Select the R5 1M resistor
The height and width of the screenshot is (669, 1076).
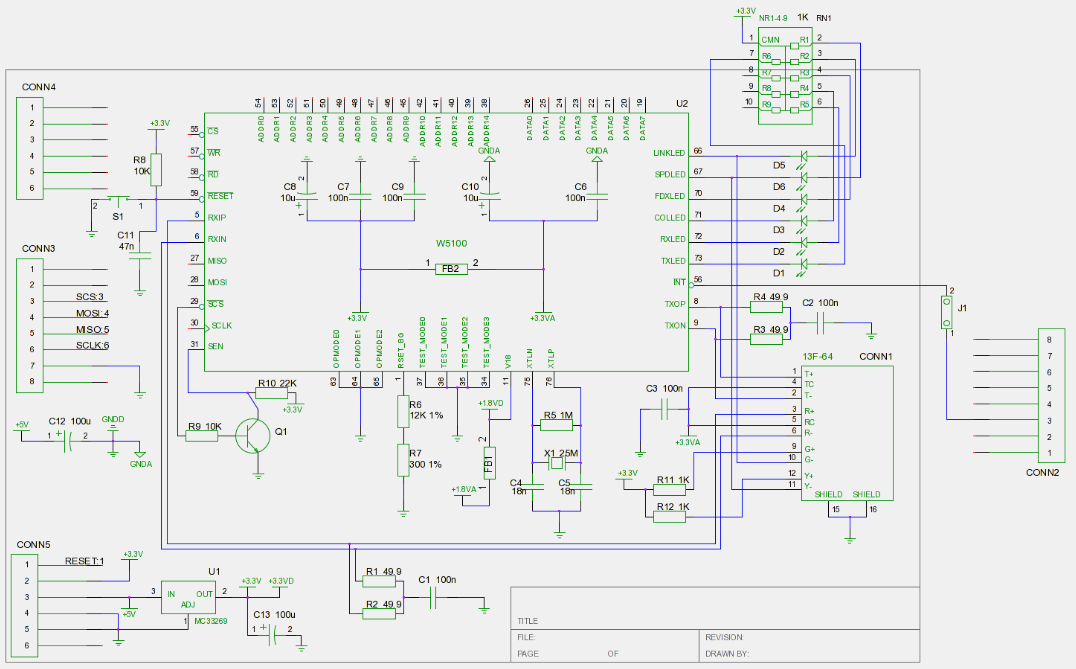tap(557, 425)
